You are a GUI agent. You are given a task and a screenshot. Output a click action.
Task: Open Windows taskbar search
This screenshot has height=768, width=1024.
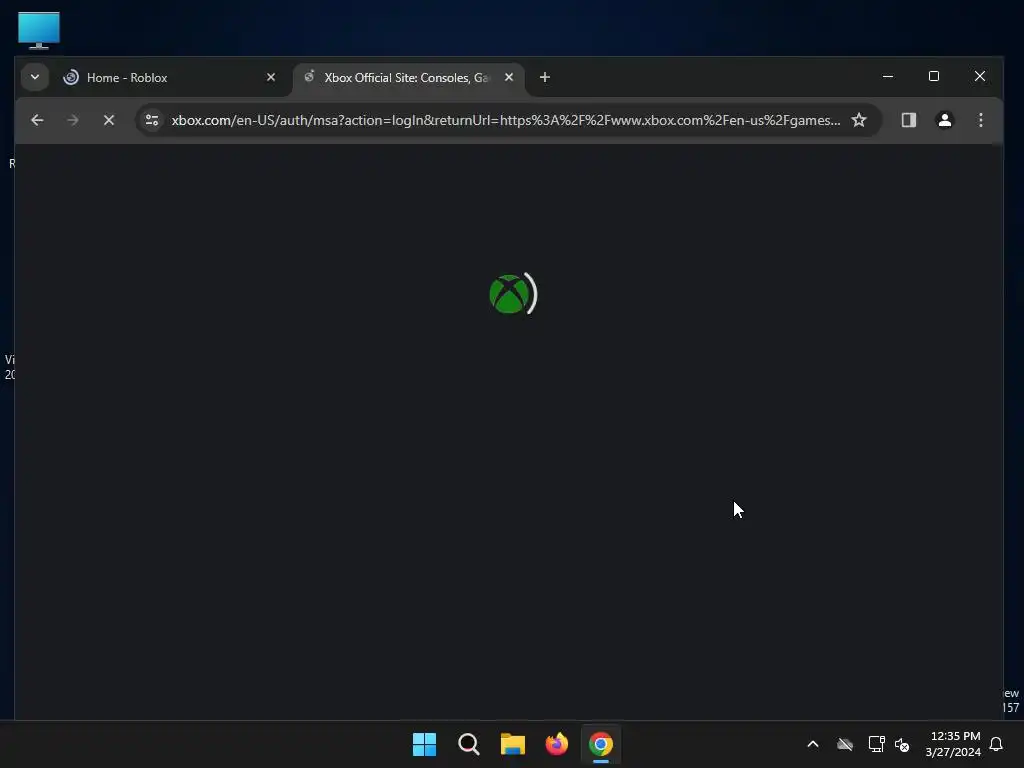click(468, 744)
